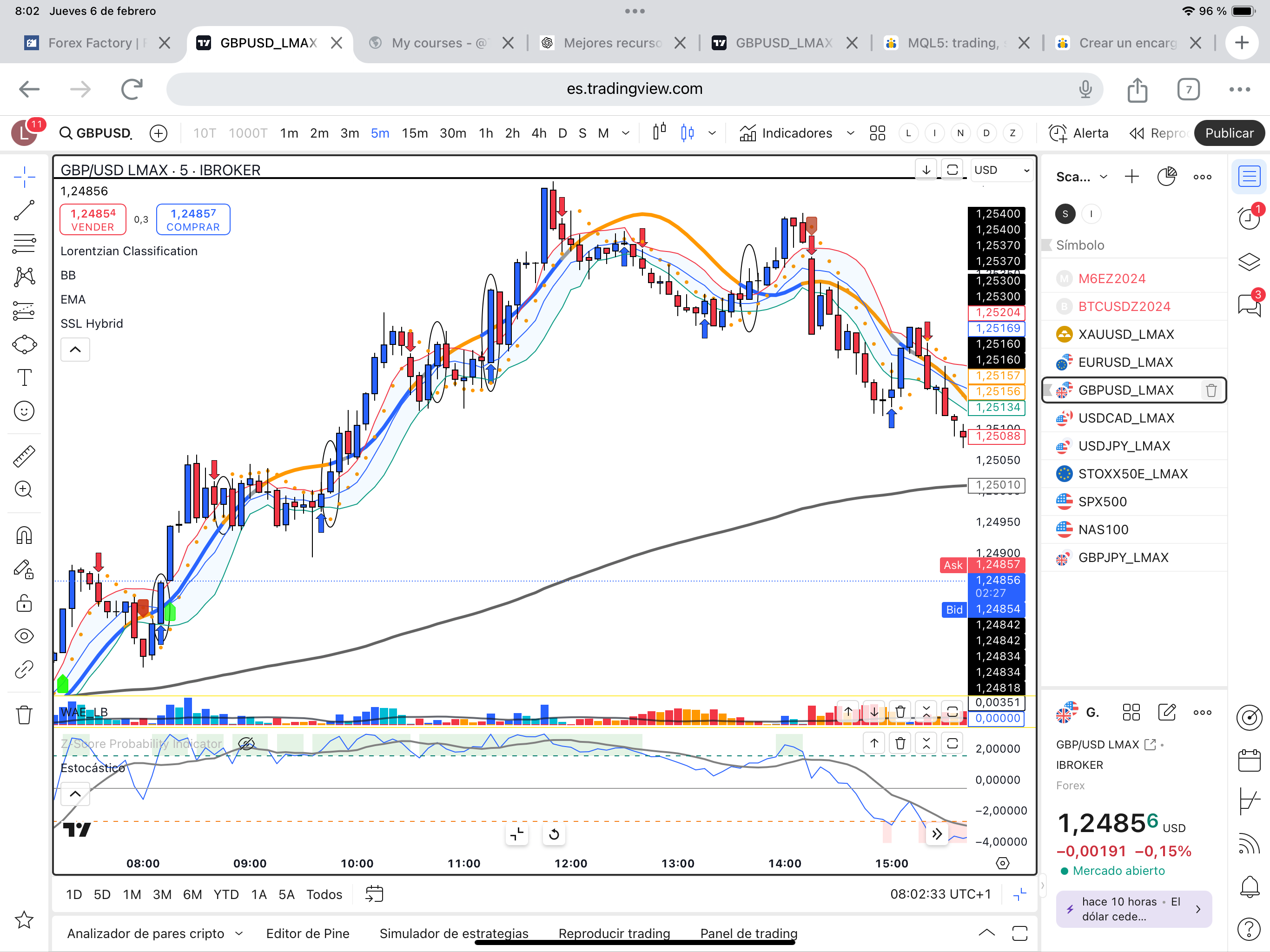Toggle magnet mode for drawings
The image size is (1270, 952).
pyautogui.click(x=24, y=535)
